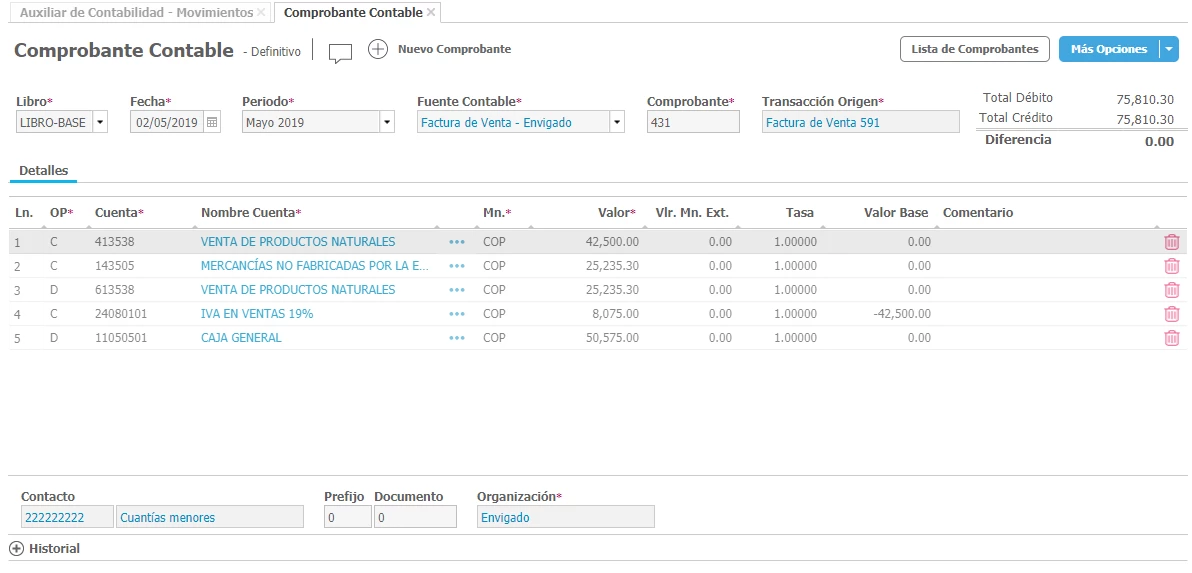Viewport: 1192px width, 573px height.
Task: Delete line 1 with trash icon
Action: [1171, 242]
